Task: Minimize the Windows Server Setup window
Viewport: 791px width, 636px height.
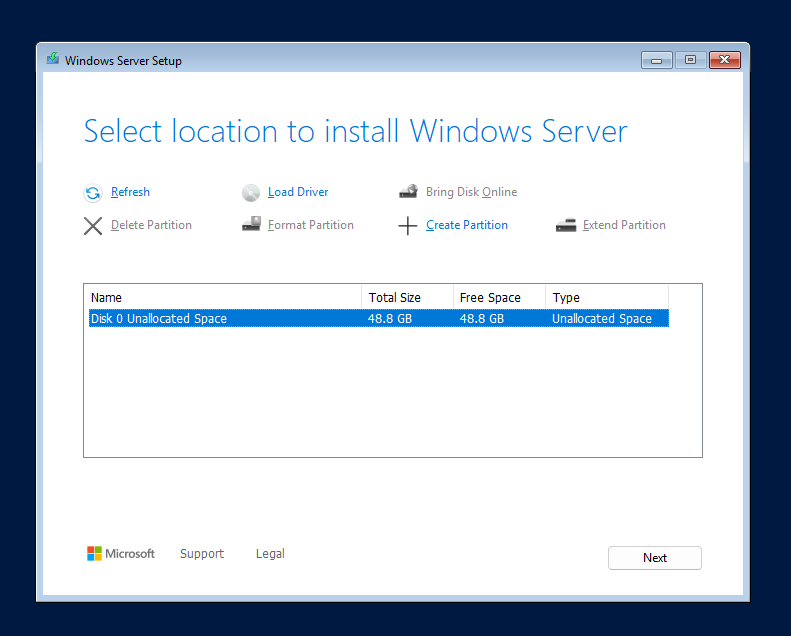Action: point(656,60)
